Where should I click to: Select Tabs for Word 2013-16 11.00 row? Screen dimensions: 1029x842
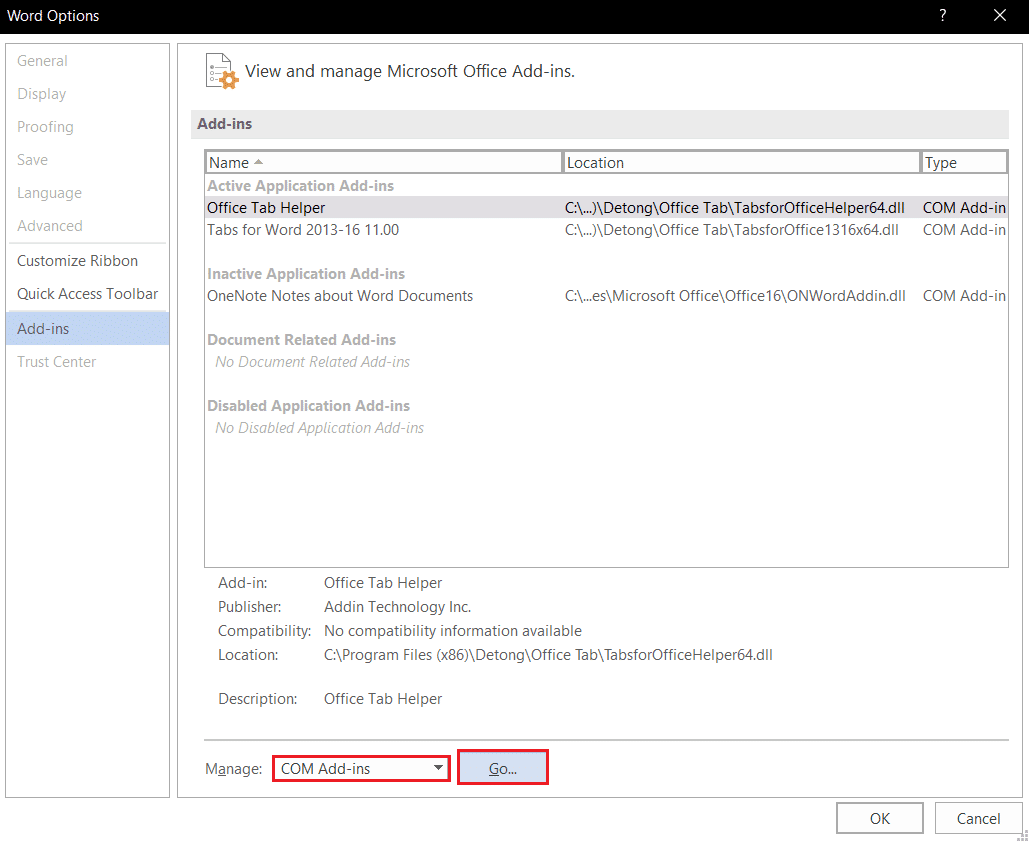pos(606,230)
